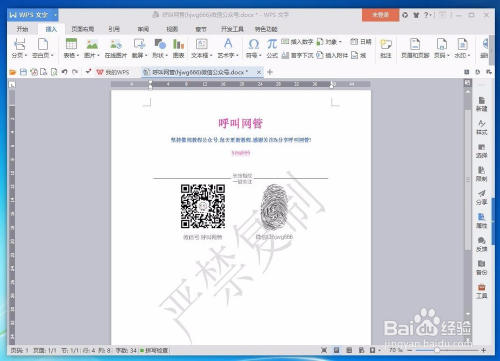
Task: Open the WPS 文字 application menu dropdown
Action: tap(55, 15)
